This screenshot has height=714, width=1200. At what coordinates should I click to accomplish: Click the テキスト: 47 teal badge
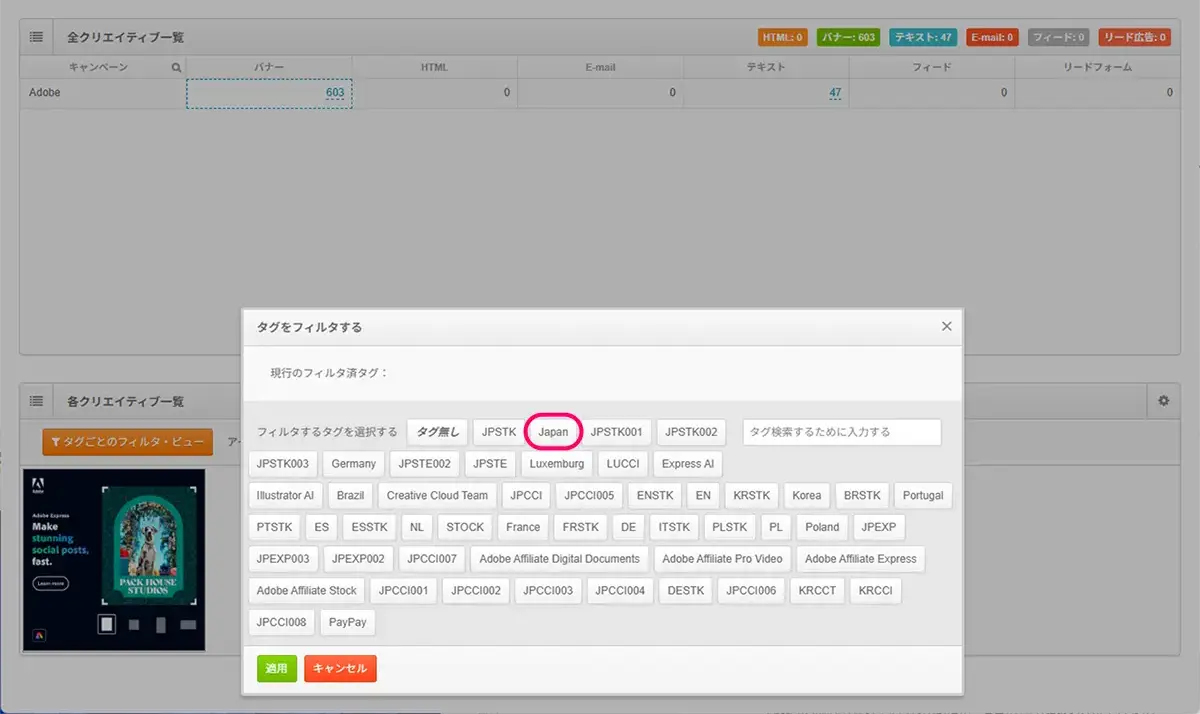[x=923, y=37]
